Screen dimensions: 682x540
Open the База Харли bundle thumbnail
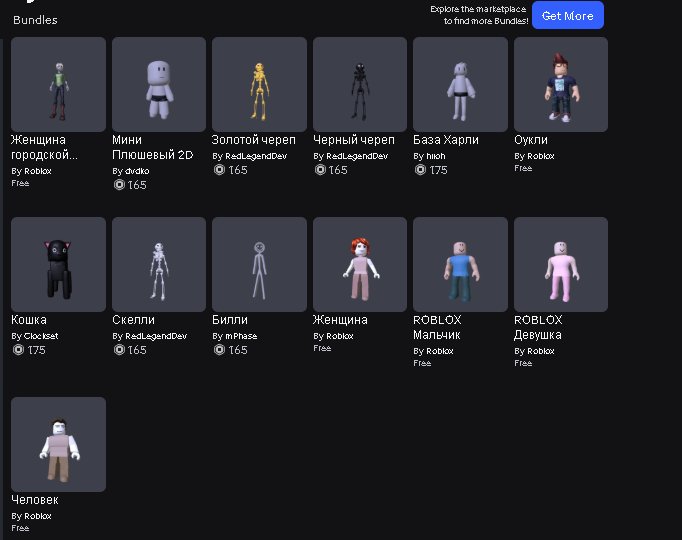click(460, 84)
